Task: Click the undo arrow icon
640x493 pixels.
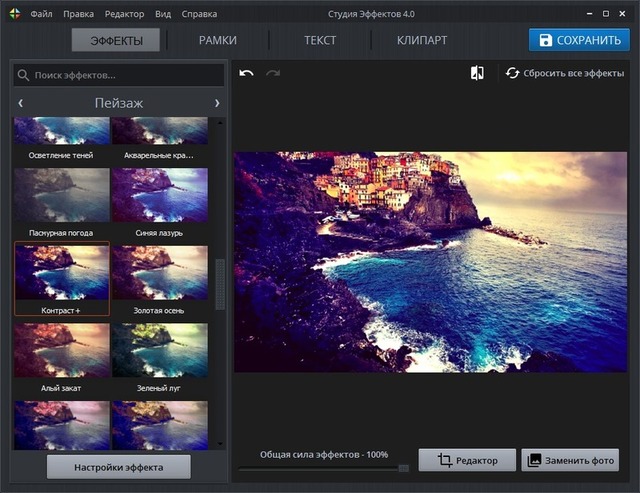Action: [247, 73]
